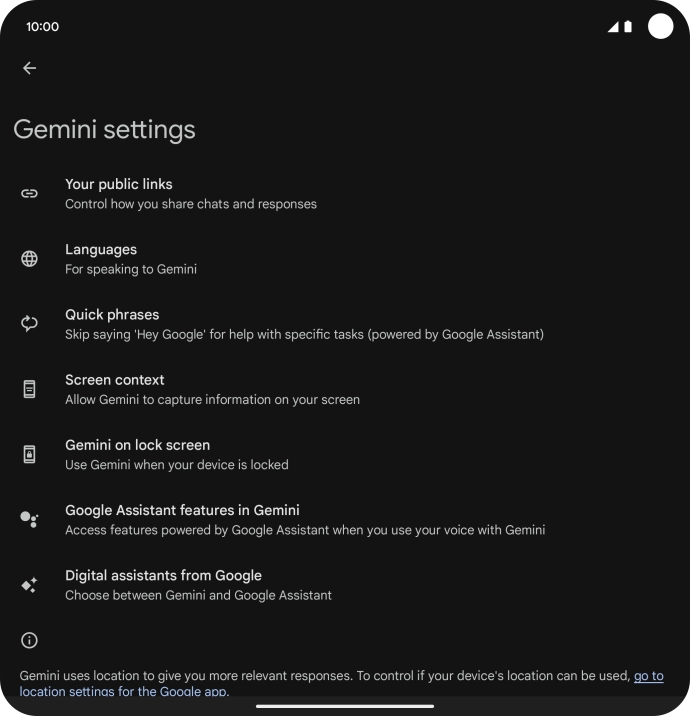This screenshot has width=690, height=716.
Task: Click the Screen context page icon
Action: click(x=29, y=389)
